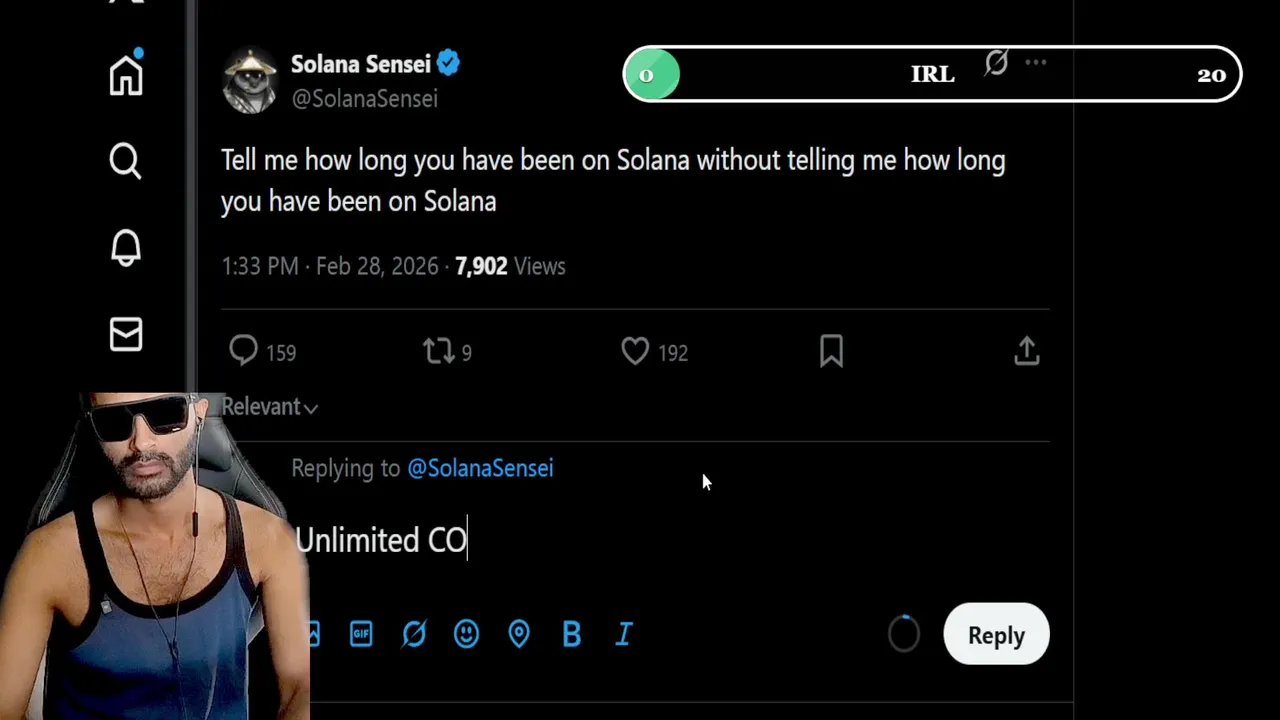Open Search via magnifier icon
This screenshot has height=720, width=1280.
tap(126, 161)
